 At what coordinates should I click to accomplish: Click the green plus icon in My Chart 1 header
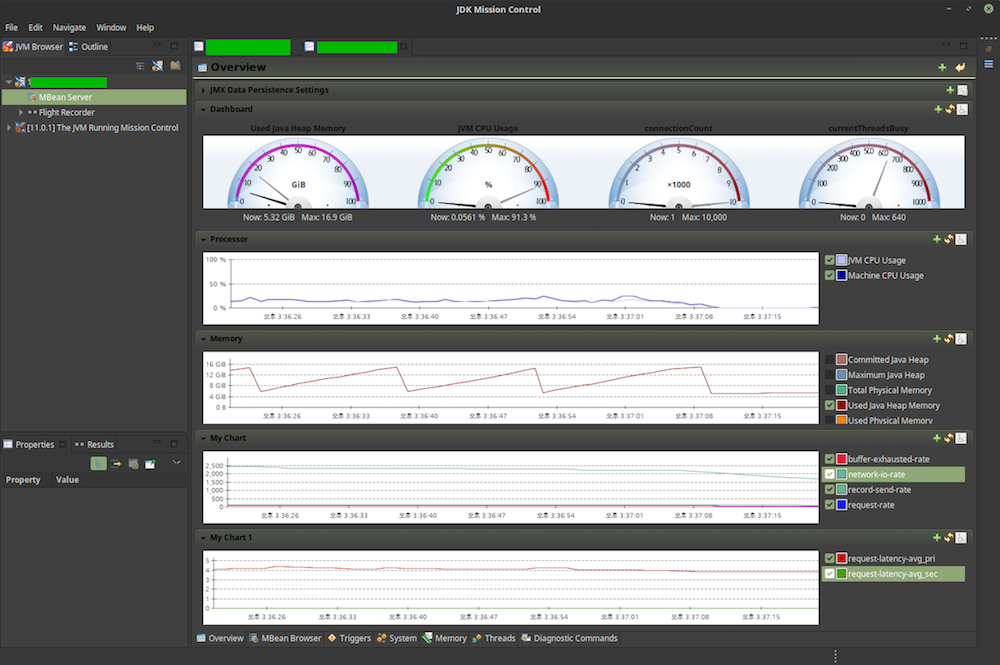click(x=937, y=537)
